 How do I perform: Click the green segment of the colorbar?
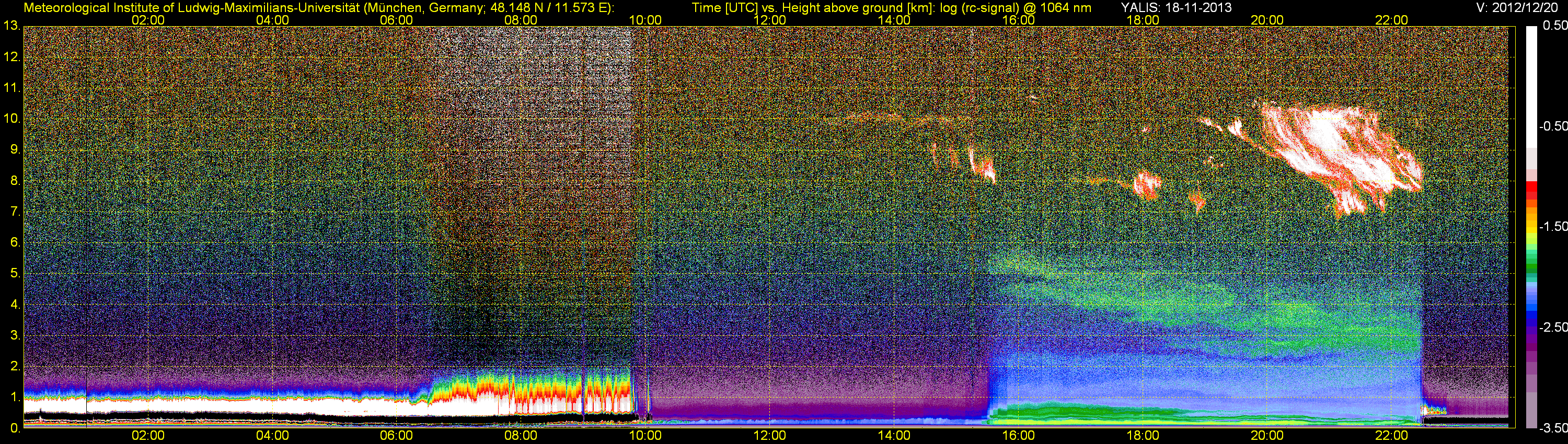pyautogui.click(x=1531, y=265)
